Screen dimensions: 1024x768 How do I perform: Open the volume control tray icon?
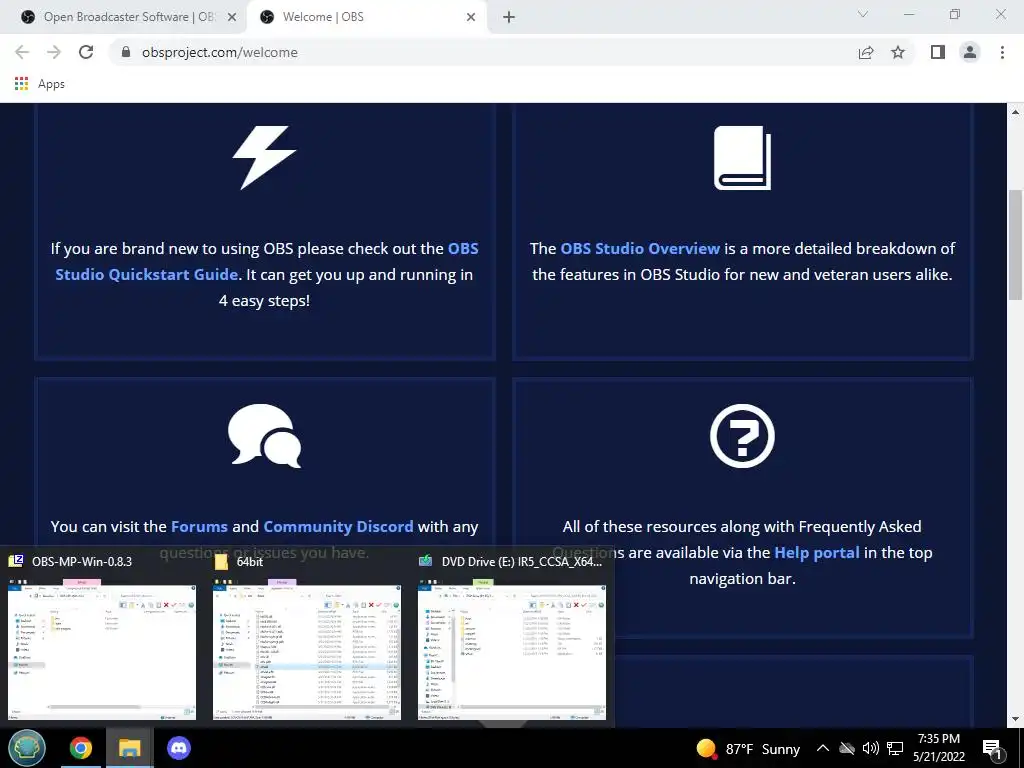click(871, 748)
